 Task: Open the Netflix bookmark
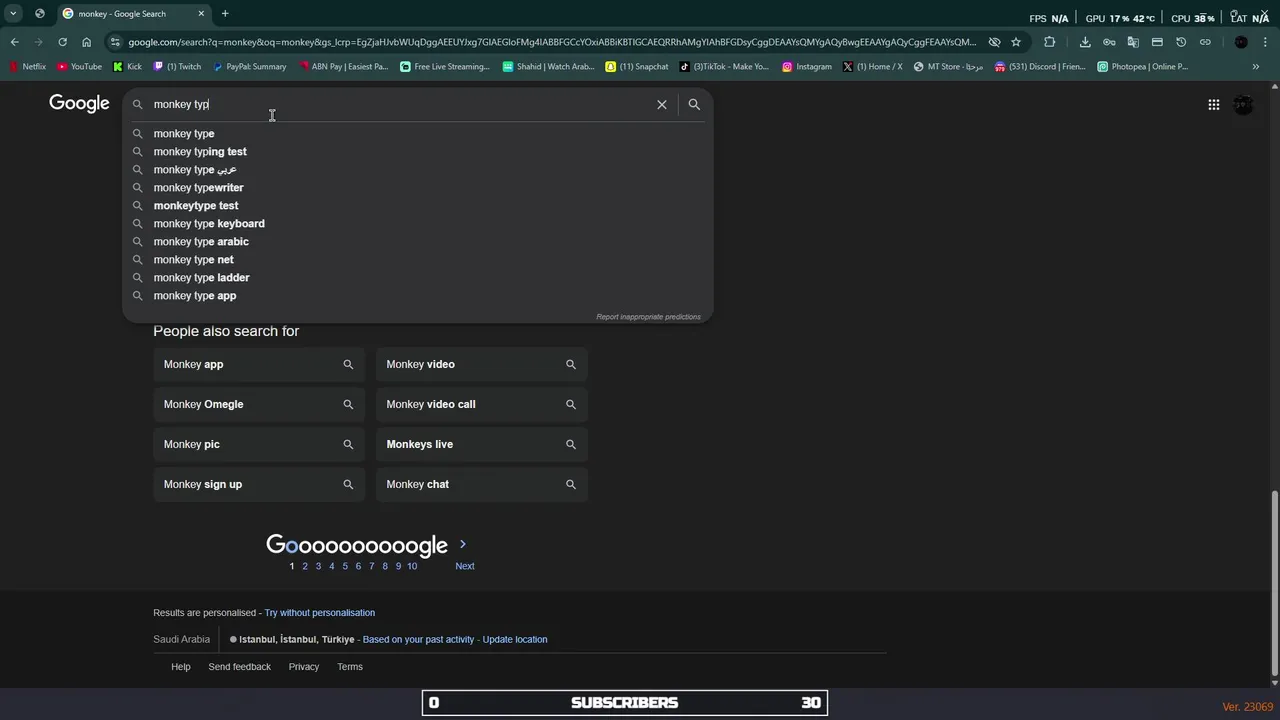pyautogui.click(x=28, y=67)
